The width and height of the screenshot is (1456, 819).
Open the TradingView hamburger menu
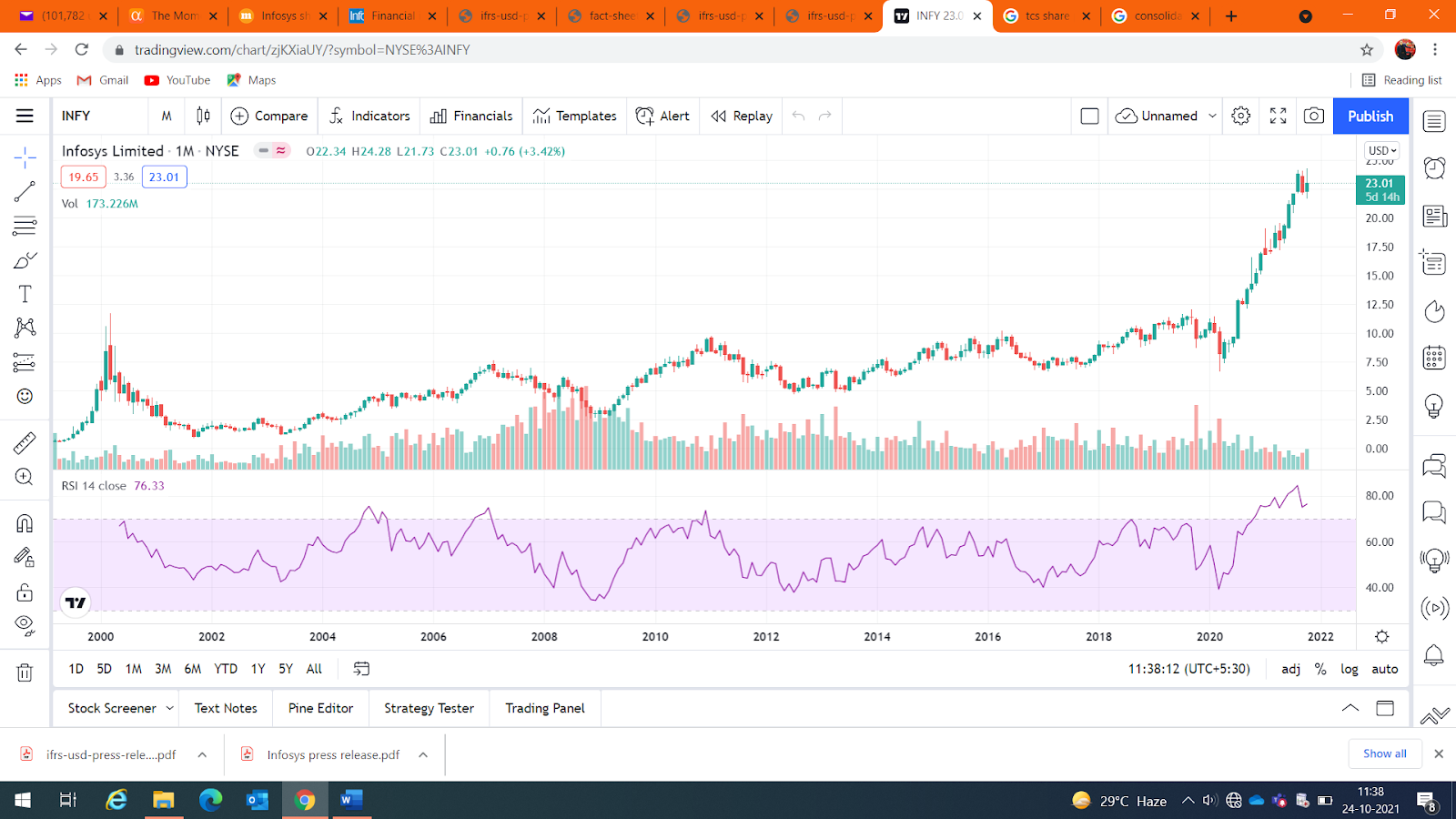click(x=25, y=116)
